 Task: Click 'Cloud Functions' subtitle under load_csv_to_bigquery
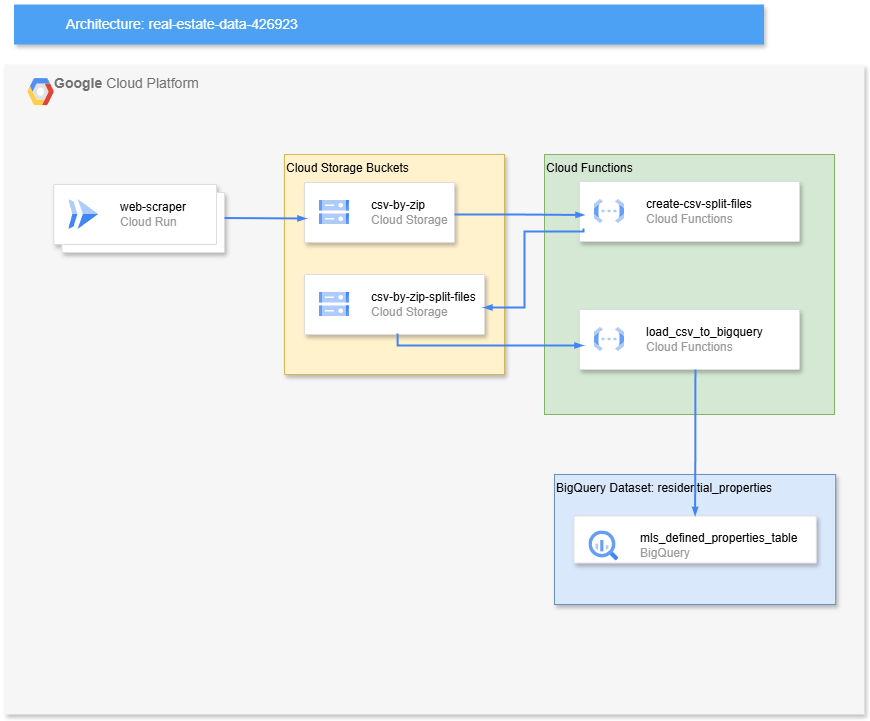pyautogui.click(x=689, y=347)
